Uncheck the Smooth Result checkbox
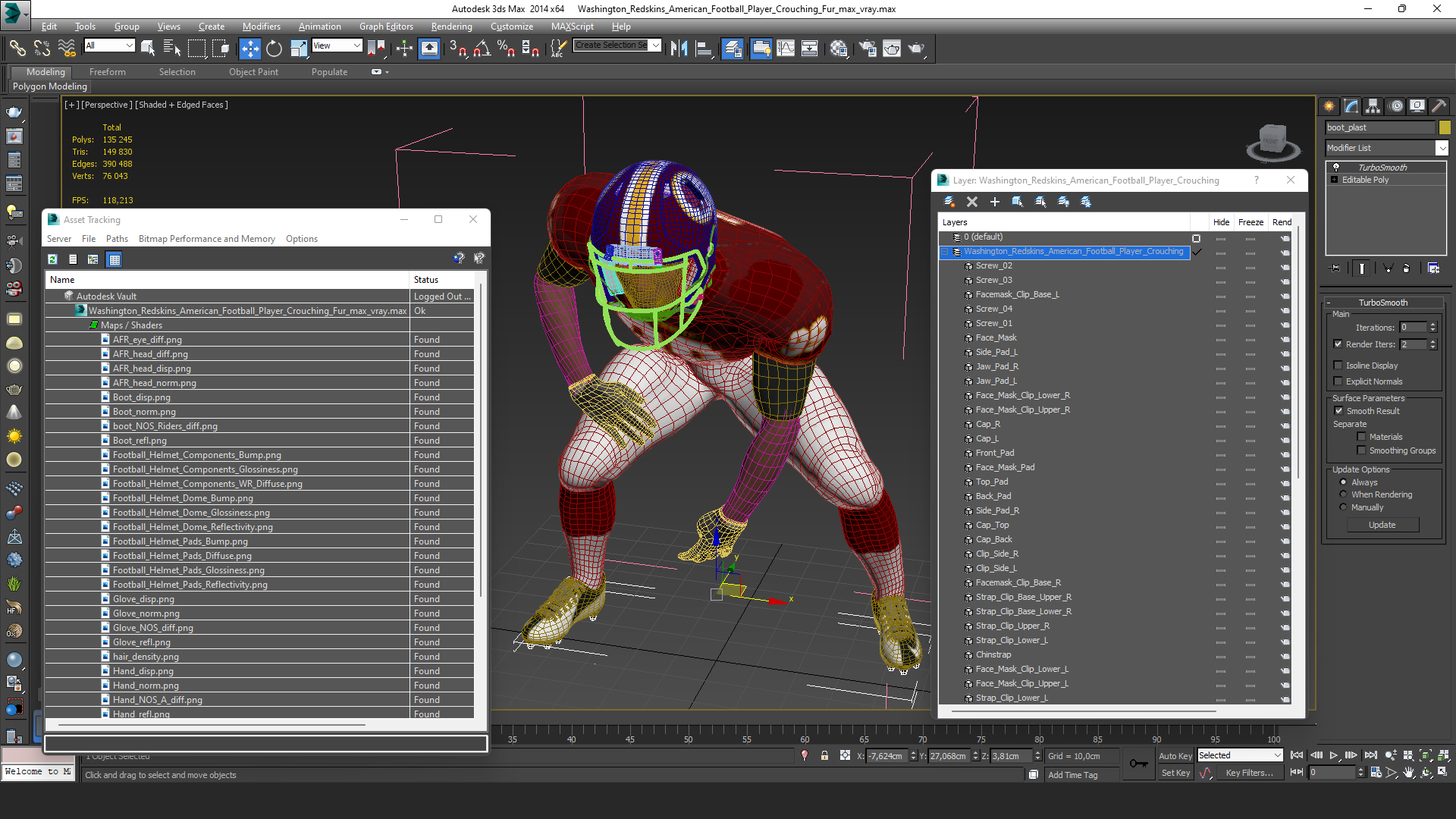The width and height of the screenshot is (1456, 819). 1338,411
